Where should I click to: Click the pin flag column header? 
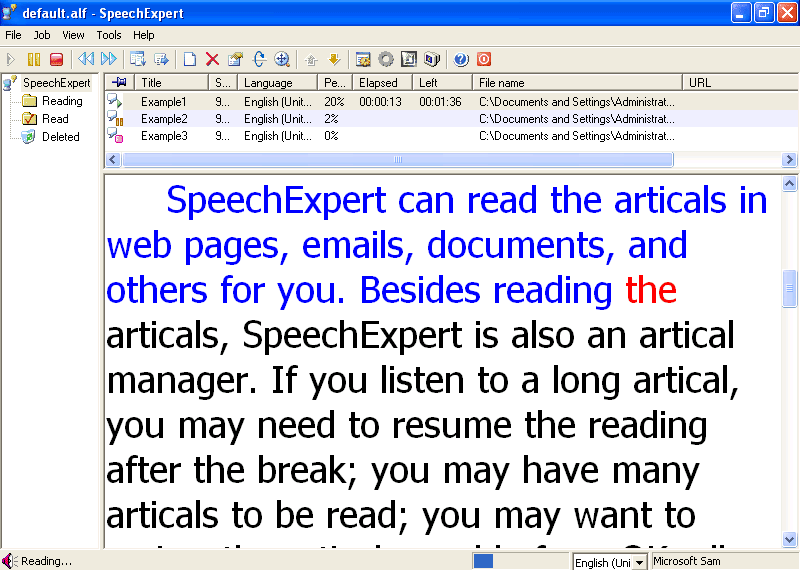120,82
